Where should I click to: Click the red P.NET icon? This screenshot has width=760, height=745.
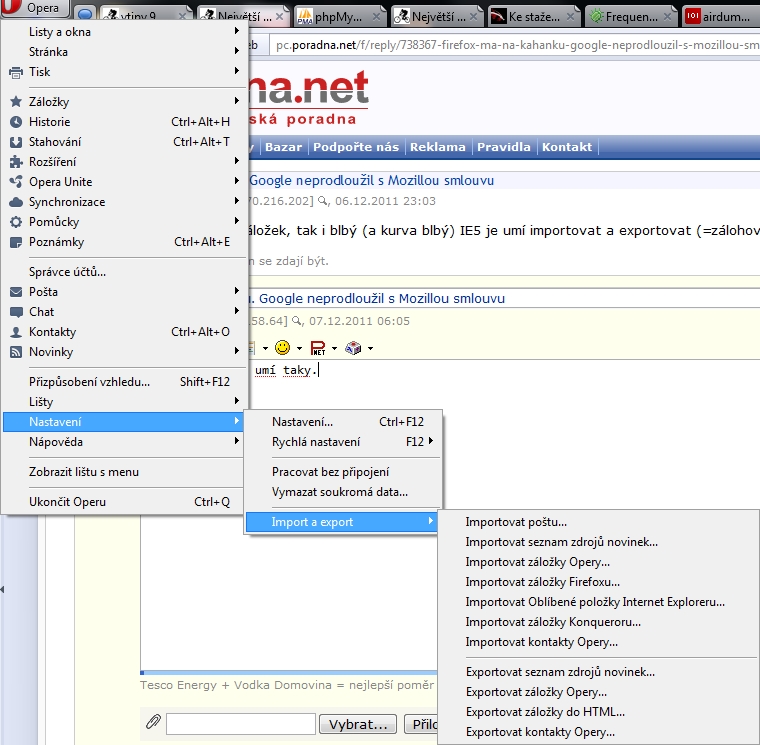tap(318, 348)
